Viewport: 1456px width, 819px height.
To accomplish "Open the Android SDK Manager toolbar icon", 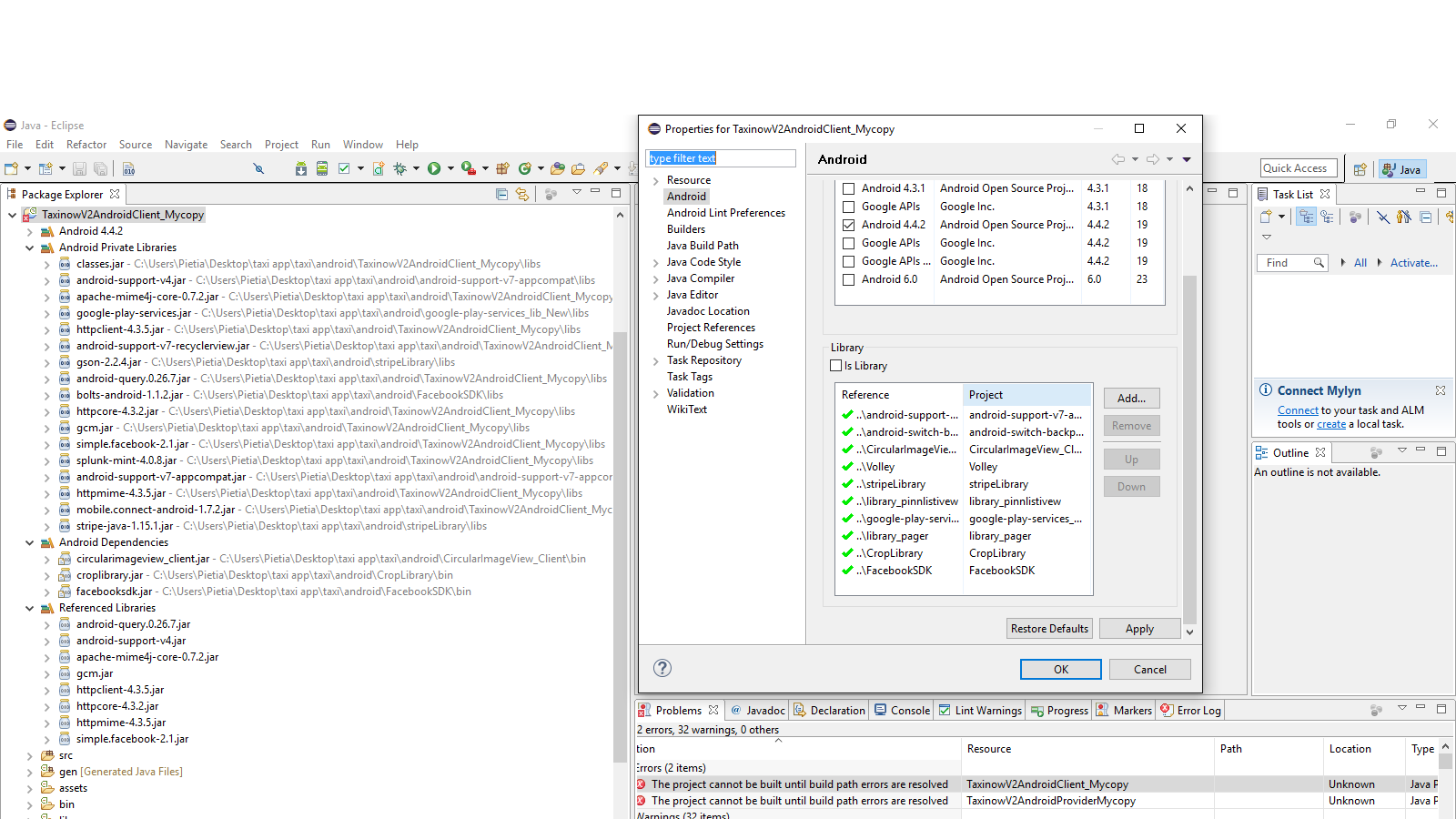I will point(301,168).
